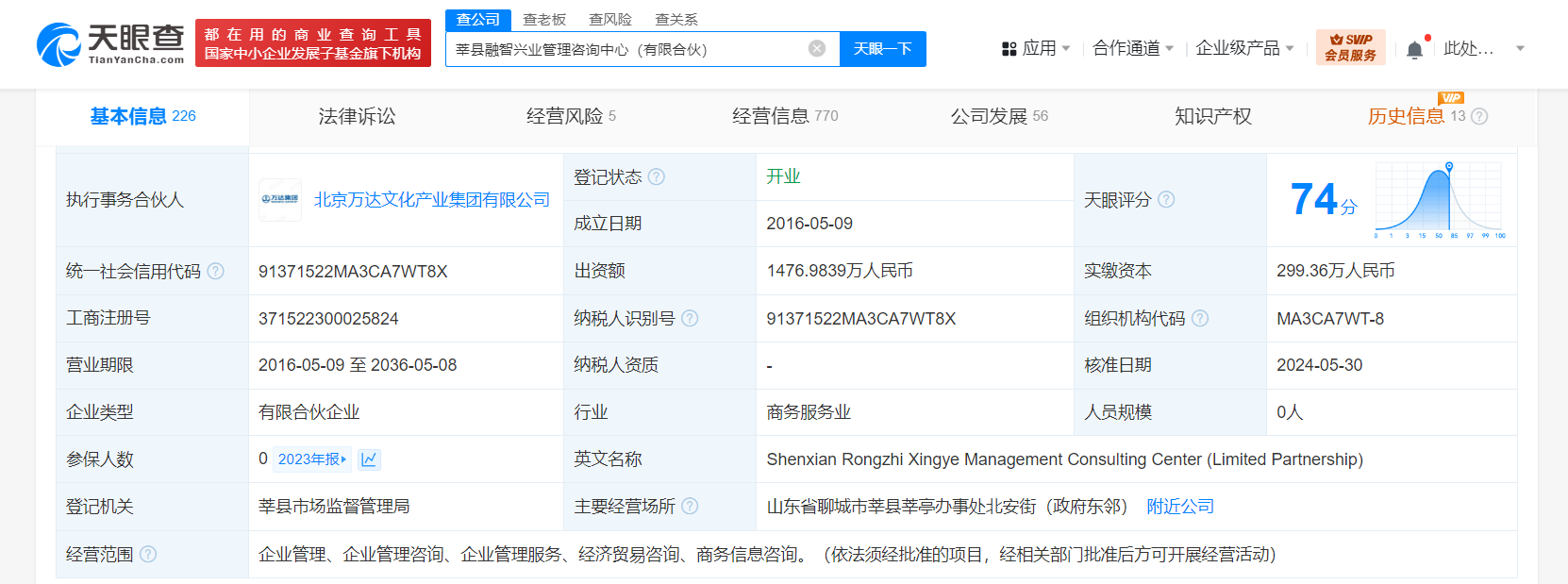The height and width of the screenshot is (584, 1568).
Task: Click help icon next to 历史信息 tab
Action: tap(1479, 117)
